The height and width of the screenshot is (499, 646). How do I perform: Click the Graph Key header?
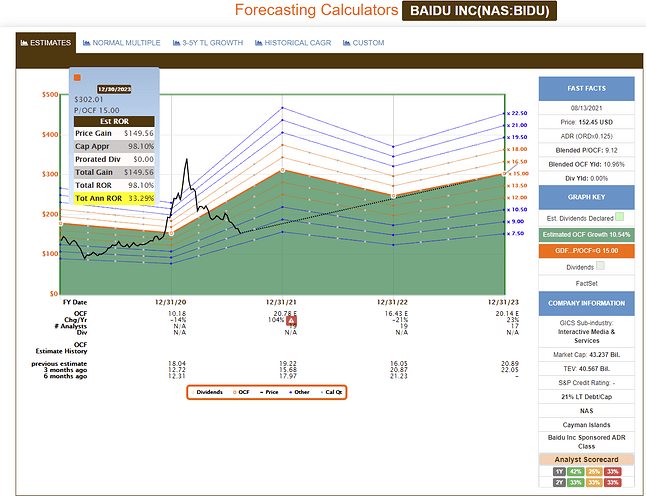[x=586, y=197]
